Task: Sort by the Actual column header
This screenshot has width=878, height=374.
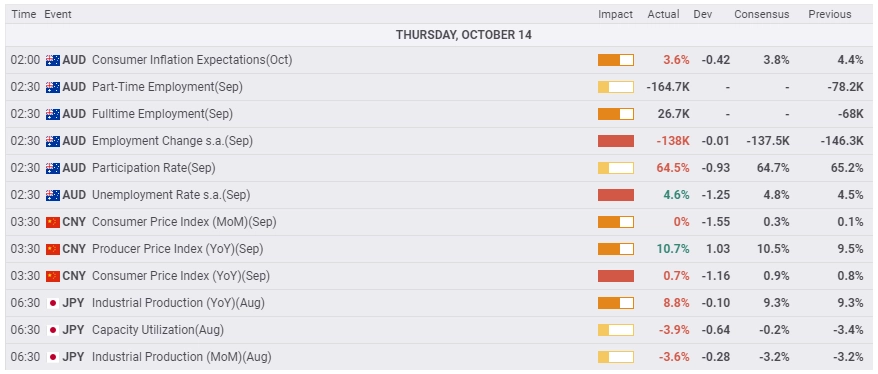Action: [x=663, y=15]
